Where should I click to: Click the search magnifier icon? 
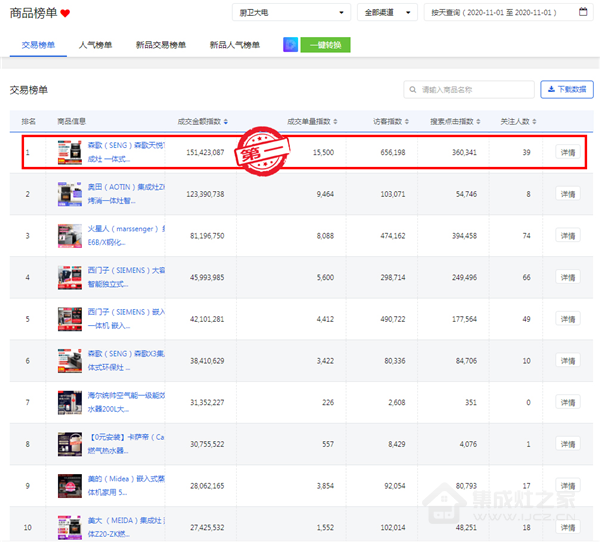pyautogui.click(x=412, y=90)
